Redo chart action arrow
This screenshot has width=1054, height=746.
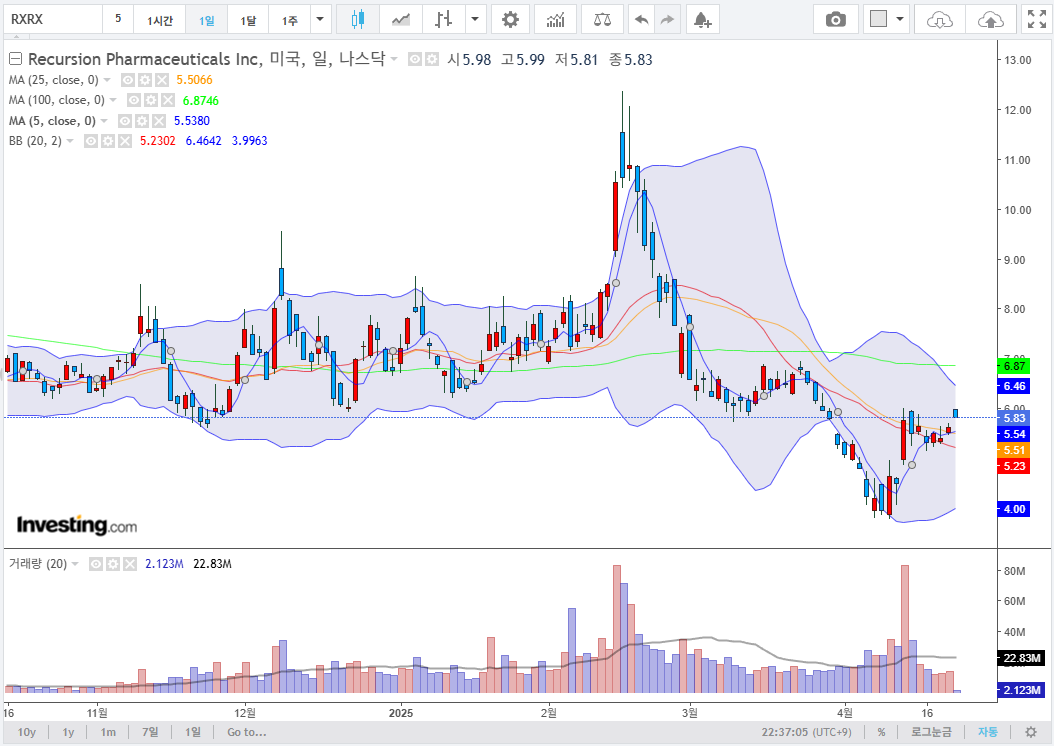667,19
